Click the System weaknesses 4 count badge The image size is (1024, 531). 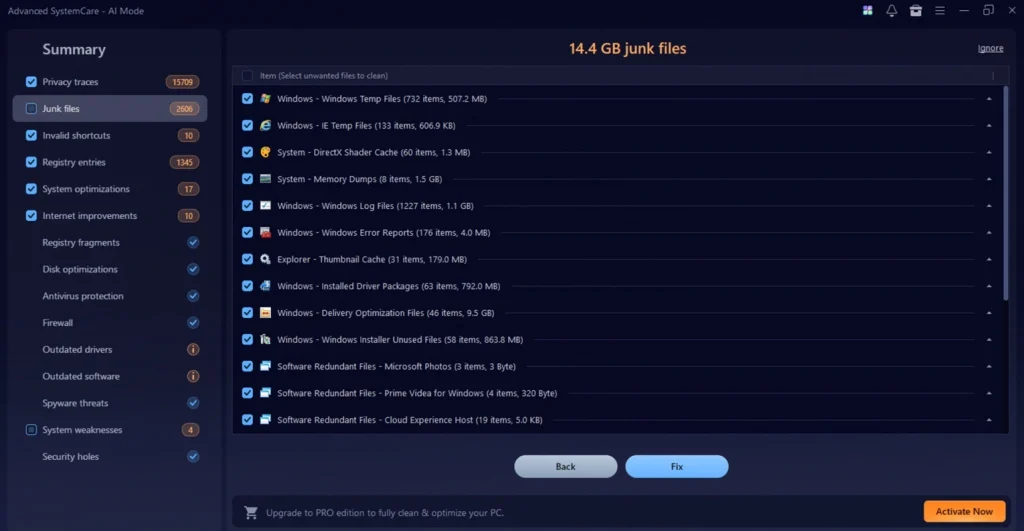[190, 430]
